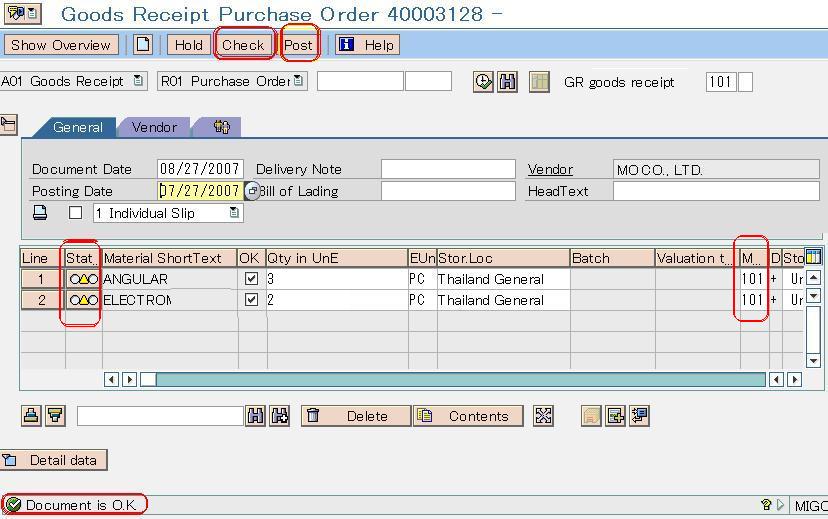Open the R01 Purchase Order dropdown

coord(298,81)
